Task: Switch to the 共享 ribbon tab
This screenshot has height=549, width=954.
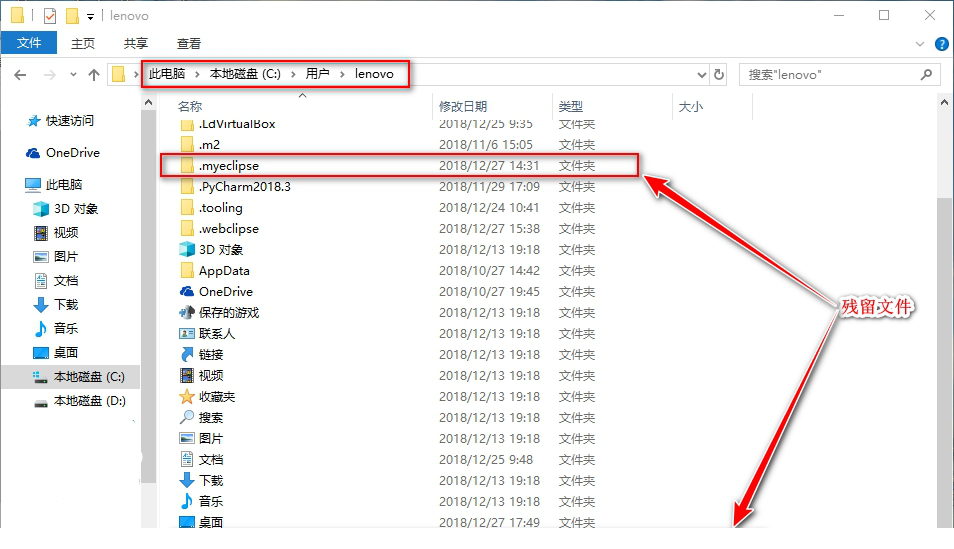Action: [136, 43]
